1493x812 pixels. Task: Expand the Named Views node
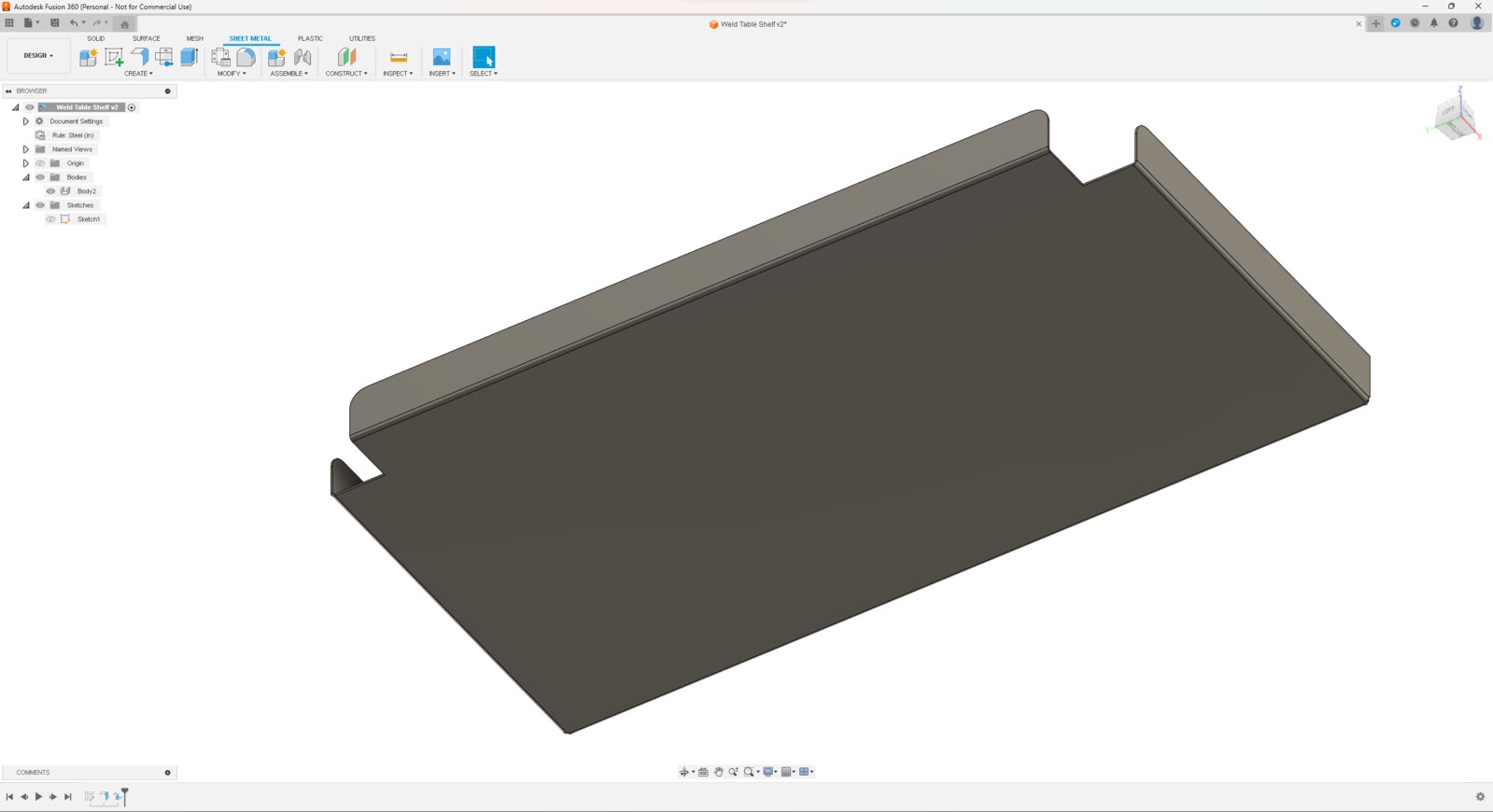click(25, 149)
